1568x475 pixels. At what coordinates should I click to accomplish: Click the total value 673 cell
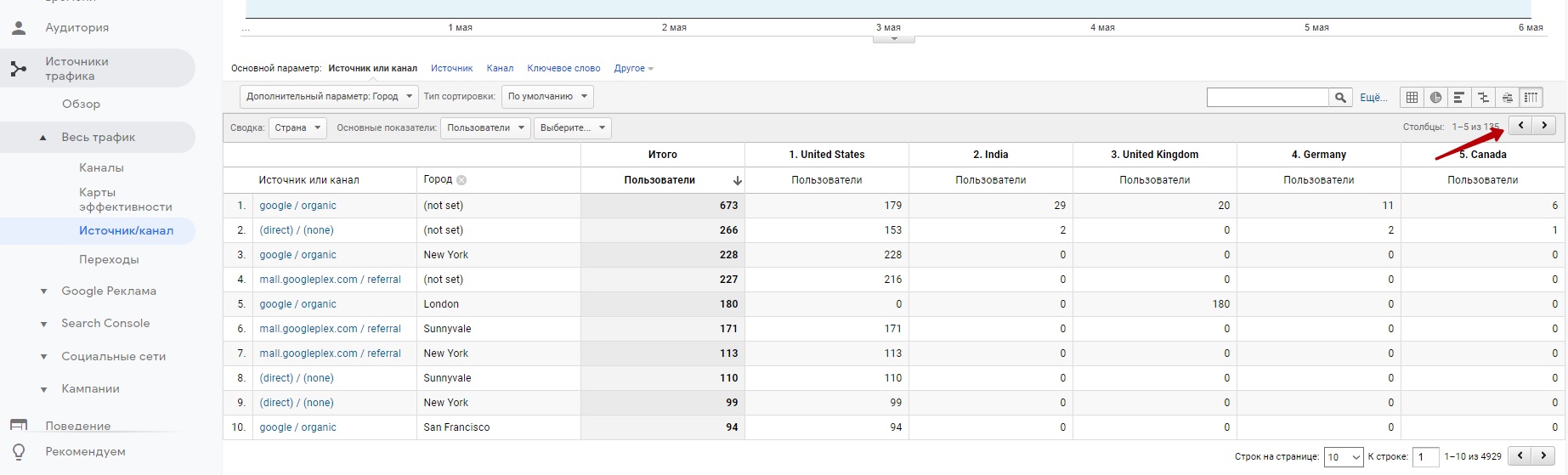(x=663, y=206)
